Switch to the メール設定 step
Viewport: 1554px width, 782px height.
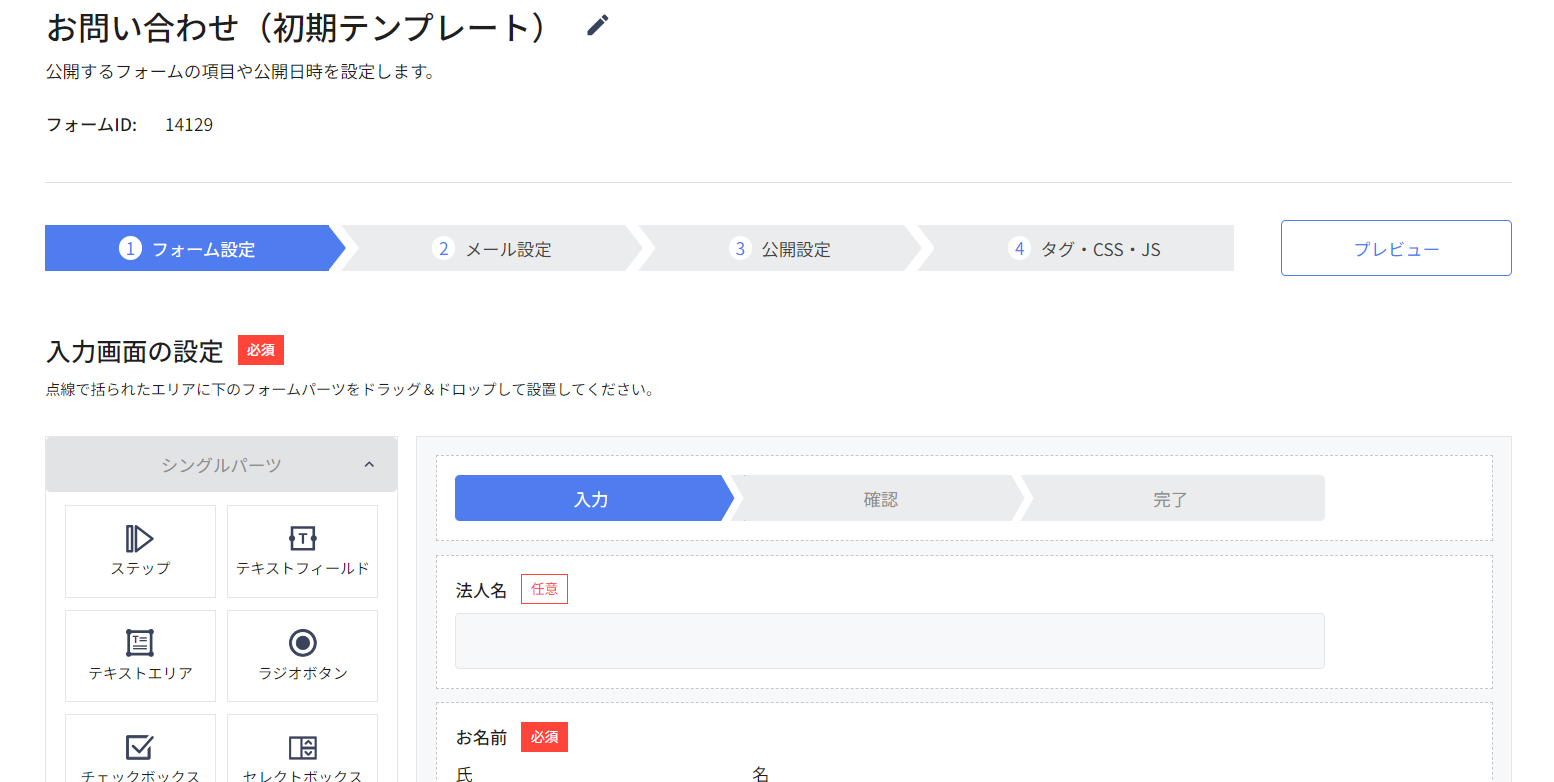pyautogui.click(x=492, y=249)
